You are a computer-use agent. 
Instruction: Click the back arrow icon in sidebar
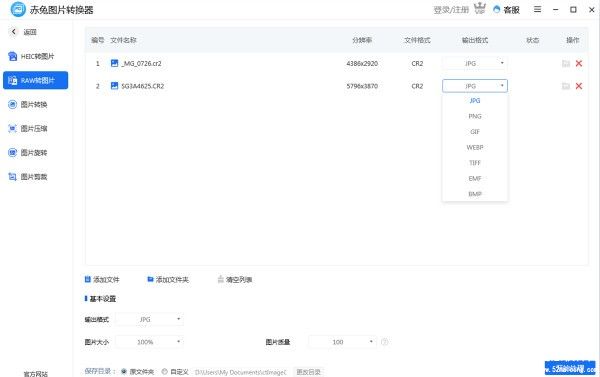coord(14,32)
